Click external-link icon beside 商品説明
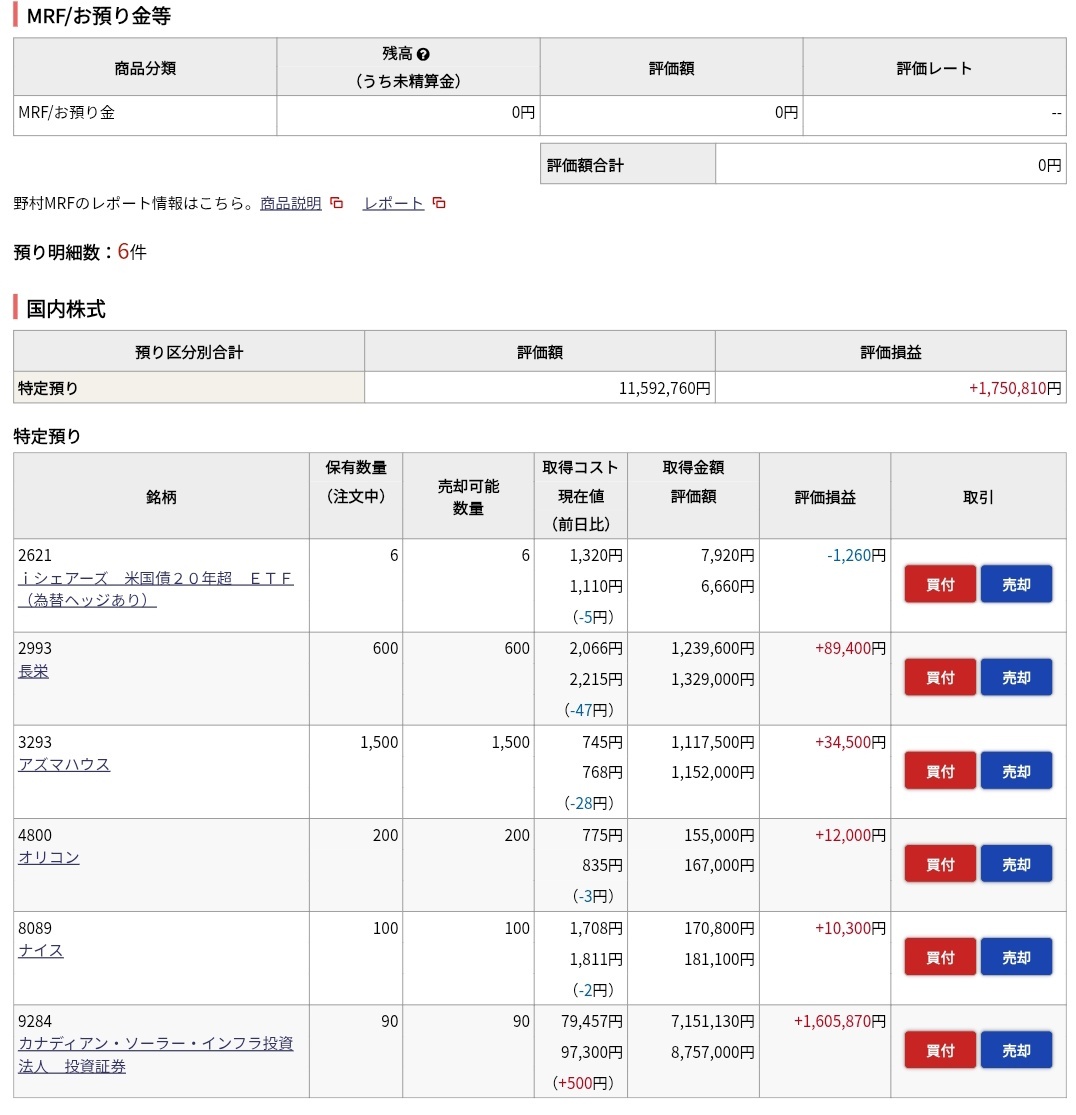 [x=337, y=203]
